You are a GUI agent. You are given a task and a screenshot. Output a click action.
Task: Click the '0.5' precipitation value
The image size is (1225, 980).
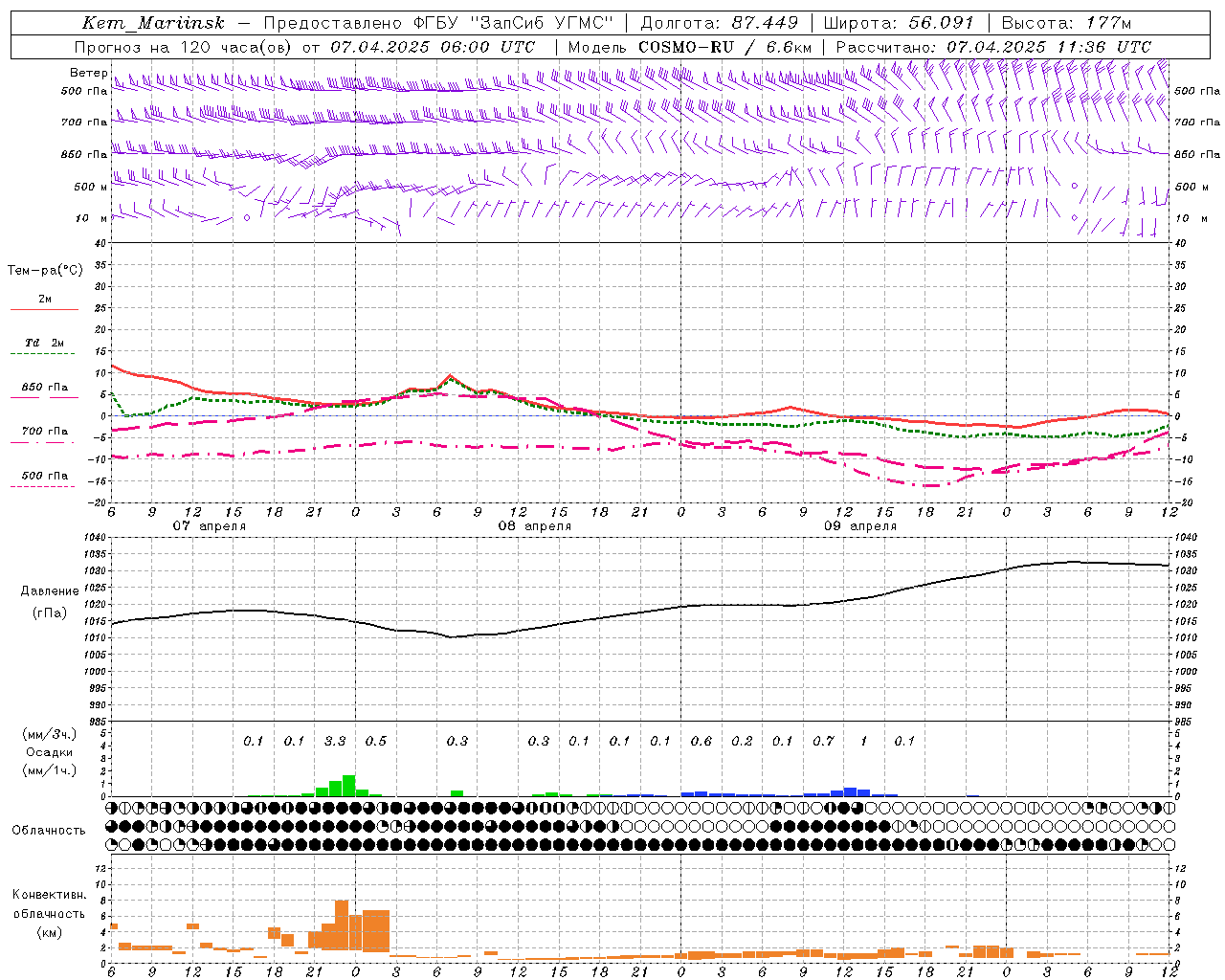coord(376,741)
